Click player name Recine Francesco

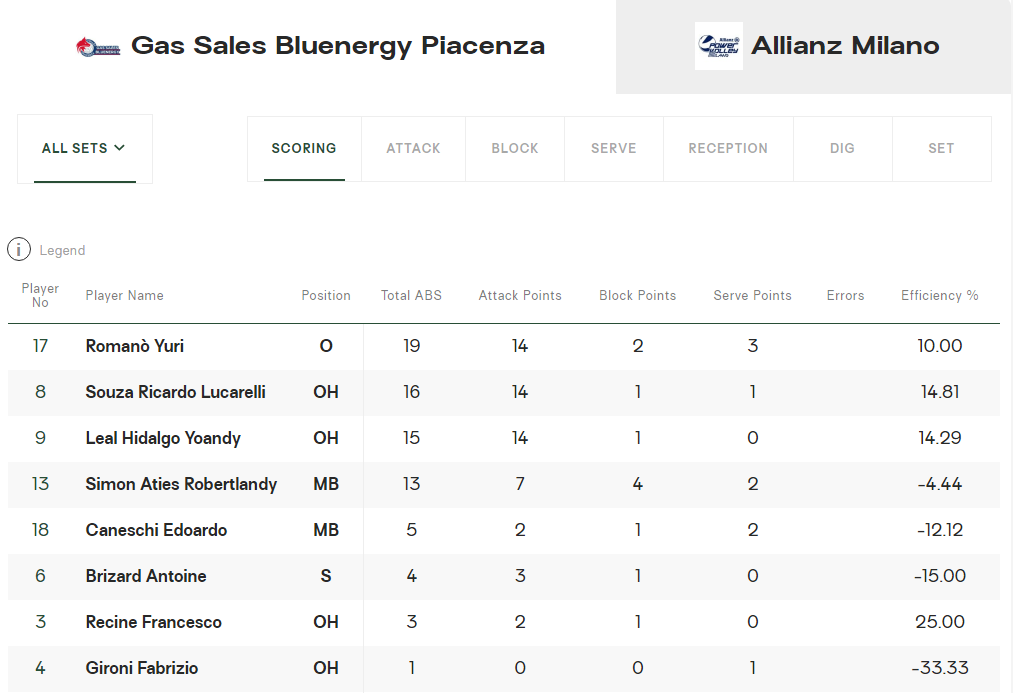click(154, 622)
